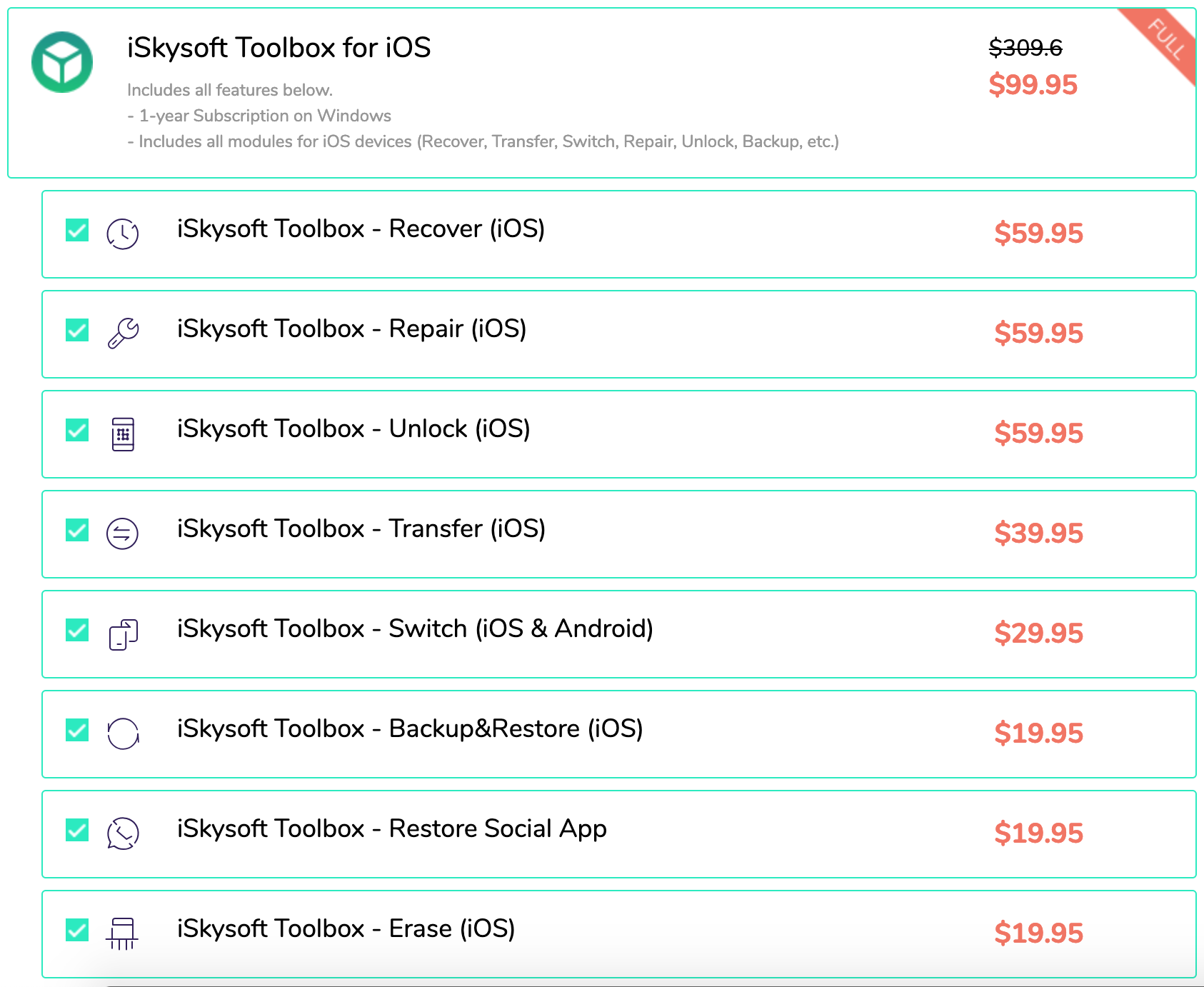Screen dimensions: 1204x987
Task: Uncheck the Repair (iOS) checkbox
Action: click(x=77, y=331)
